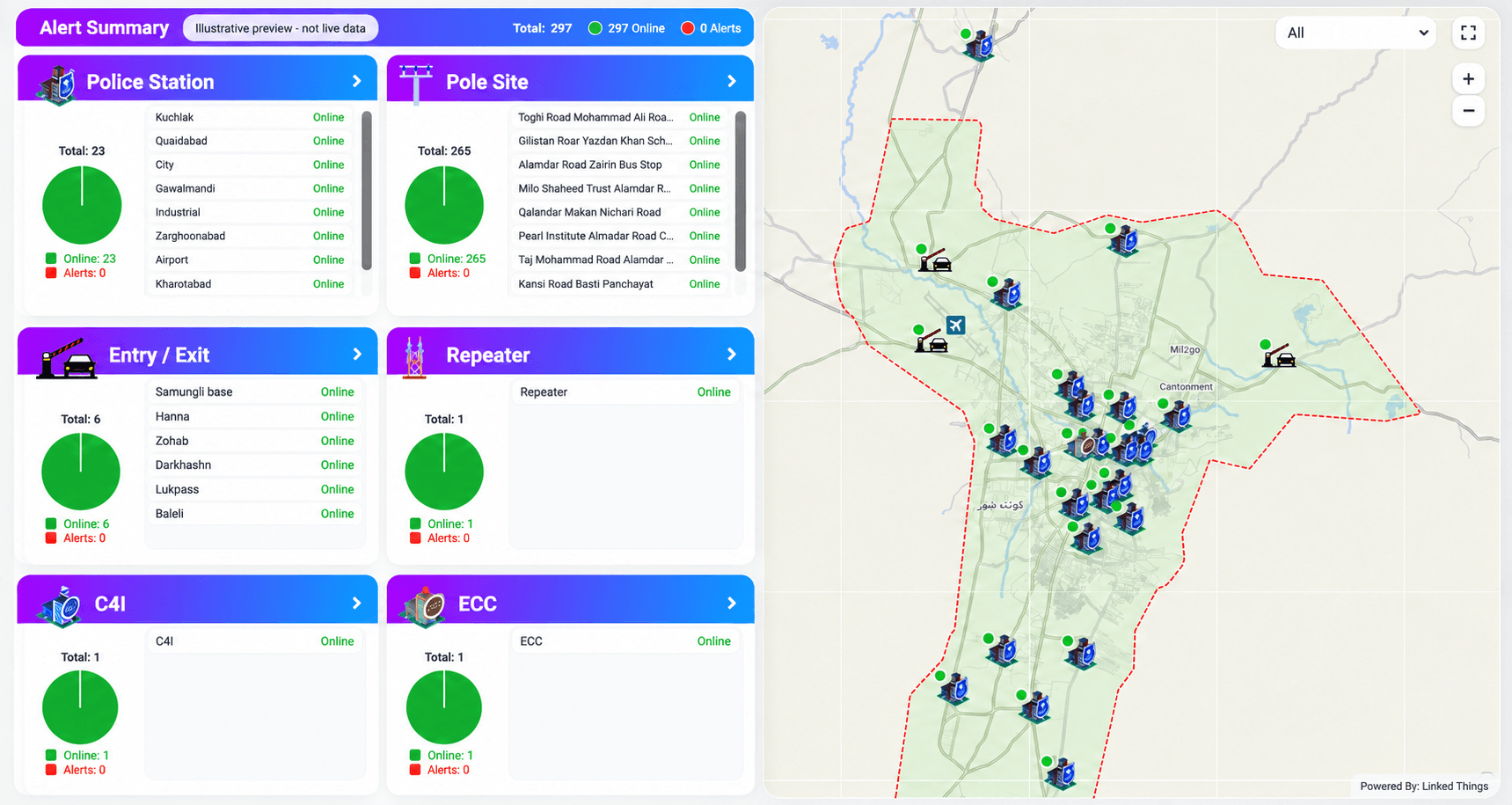The image size is (1512, 805).
Task: Expand the Pole Site panel chevron
Action: click(731, 81)
